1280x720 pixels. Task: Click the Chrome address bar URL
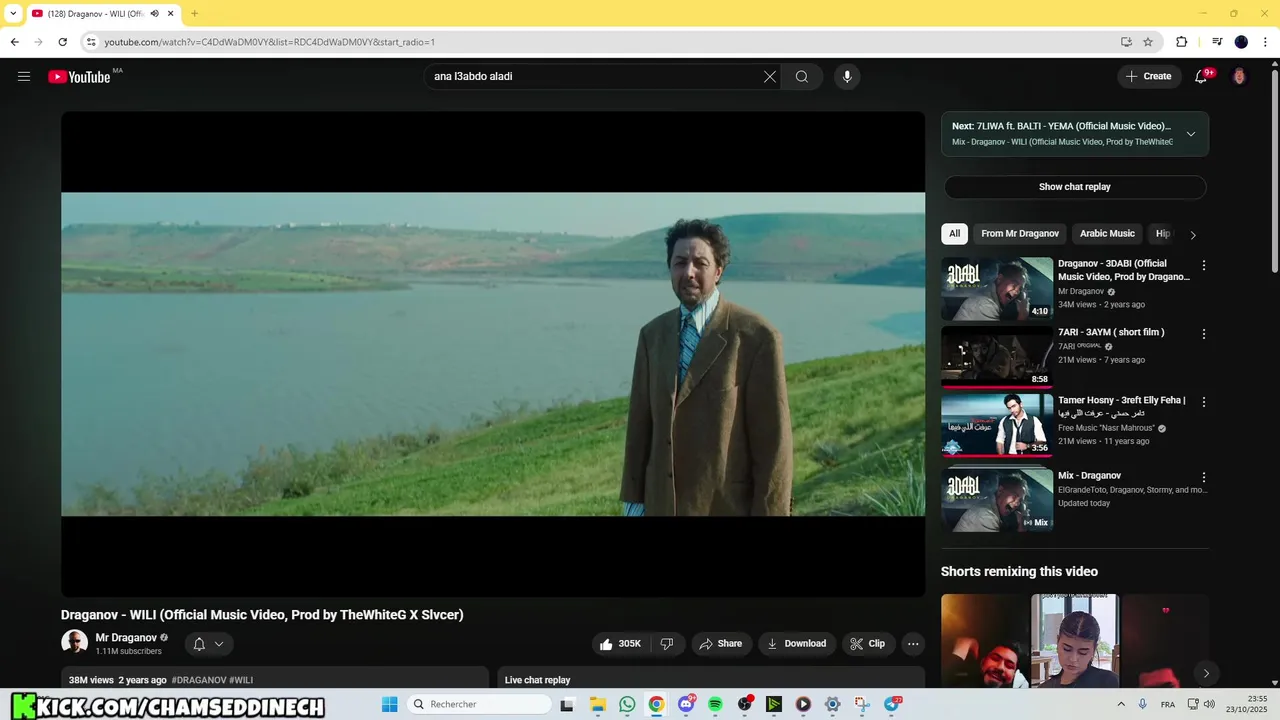tap(270, 42)
